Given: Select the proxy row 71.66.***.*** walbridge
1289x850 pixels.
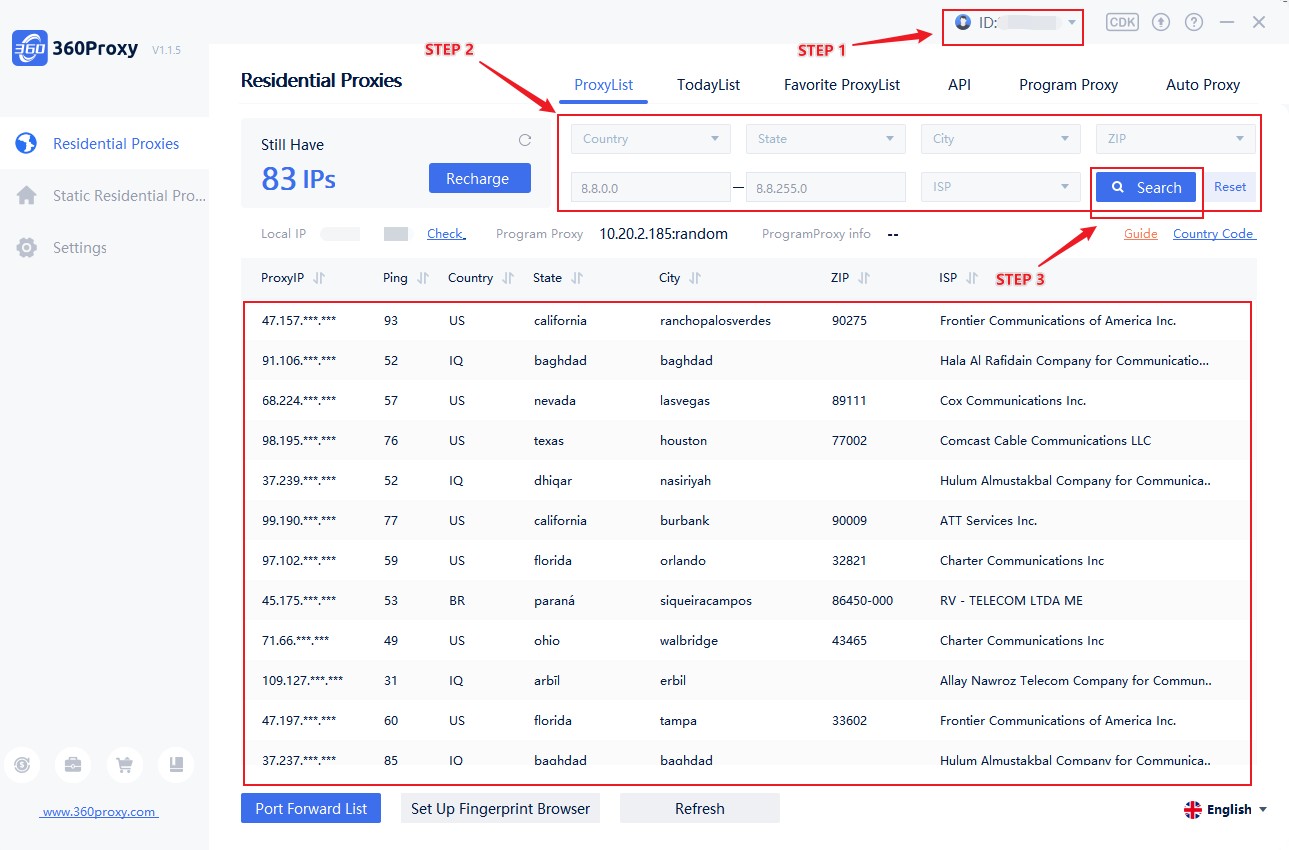Looking at the screenshot, I should pos(747,641).
